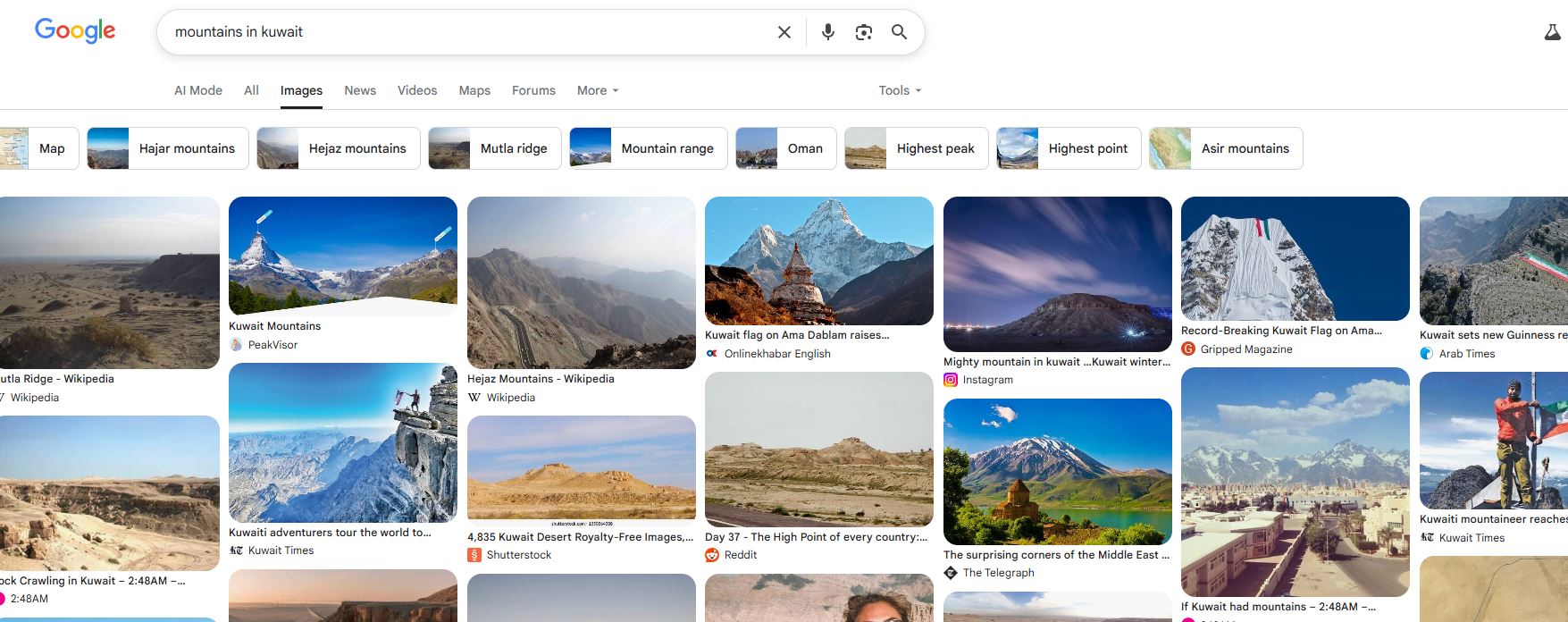Click Kuwait Times favicon under mountaineer result

click(x=1427, y=537)
